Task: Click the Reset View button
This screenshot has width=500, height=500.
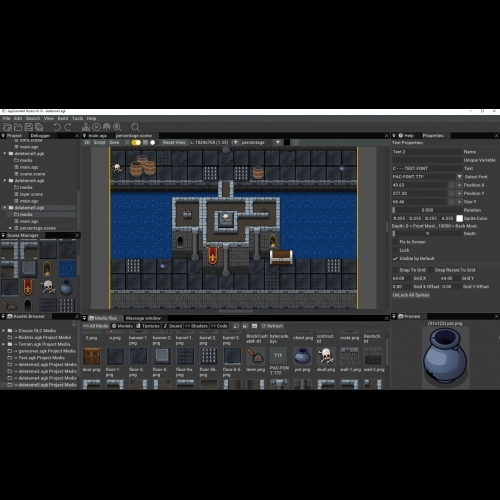Action: point(174,142)
